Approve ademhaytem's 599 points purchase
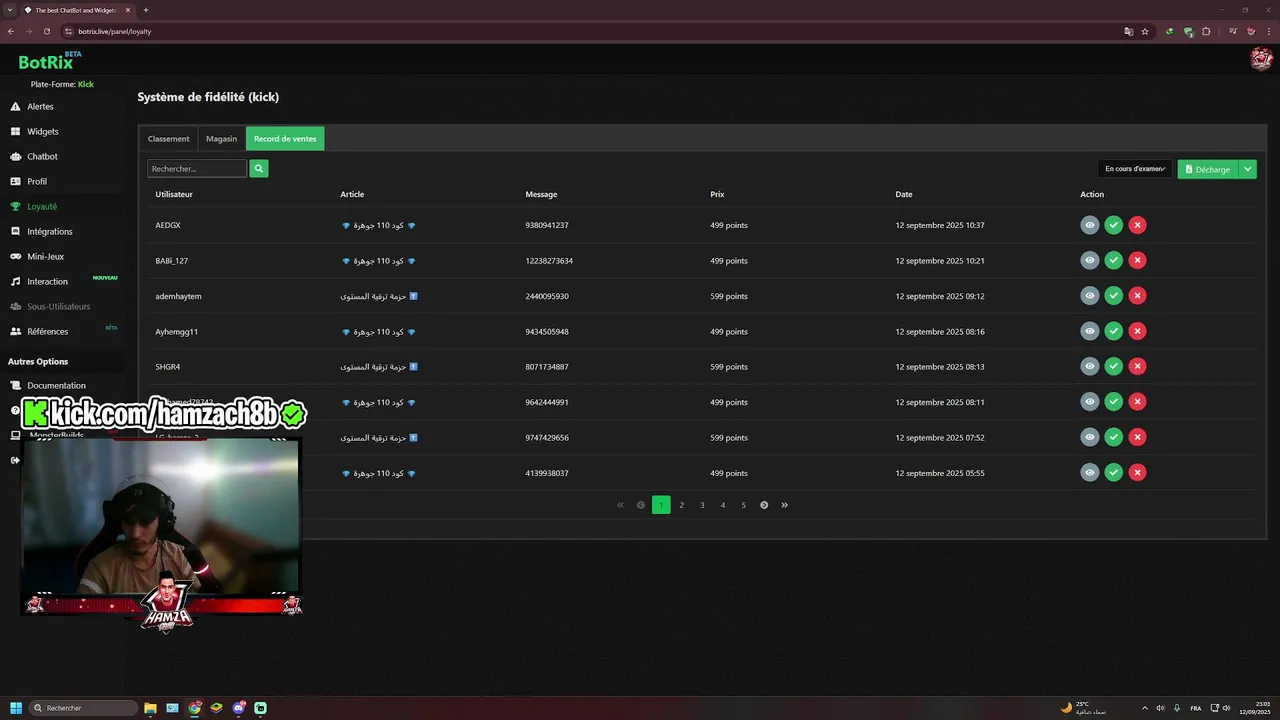This screenshot has height=720, width=1280. (x=1113, y=296)
